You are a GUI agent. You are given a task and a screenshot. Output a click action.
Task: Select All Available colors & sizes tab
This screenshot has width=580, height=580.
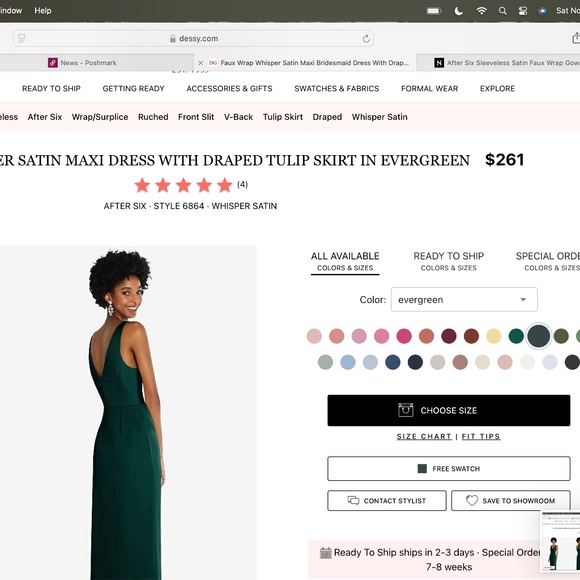point(345,262)
